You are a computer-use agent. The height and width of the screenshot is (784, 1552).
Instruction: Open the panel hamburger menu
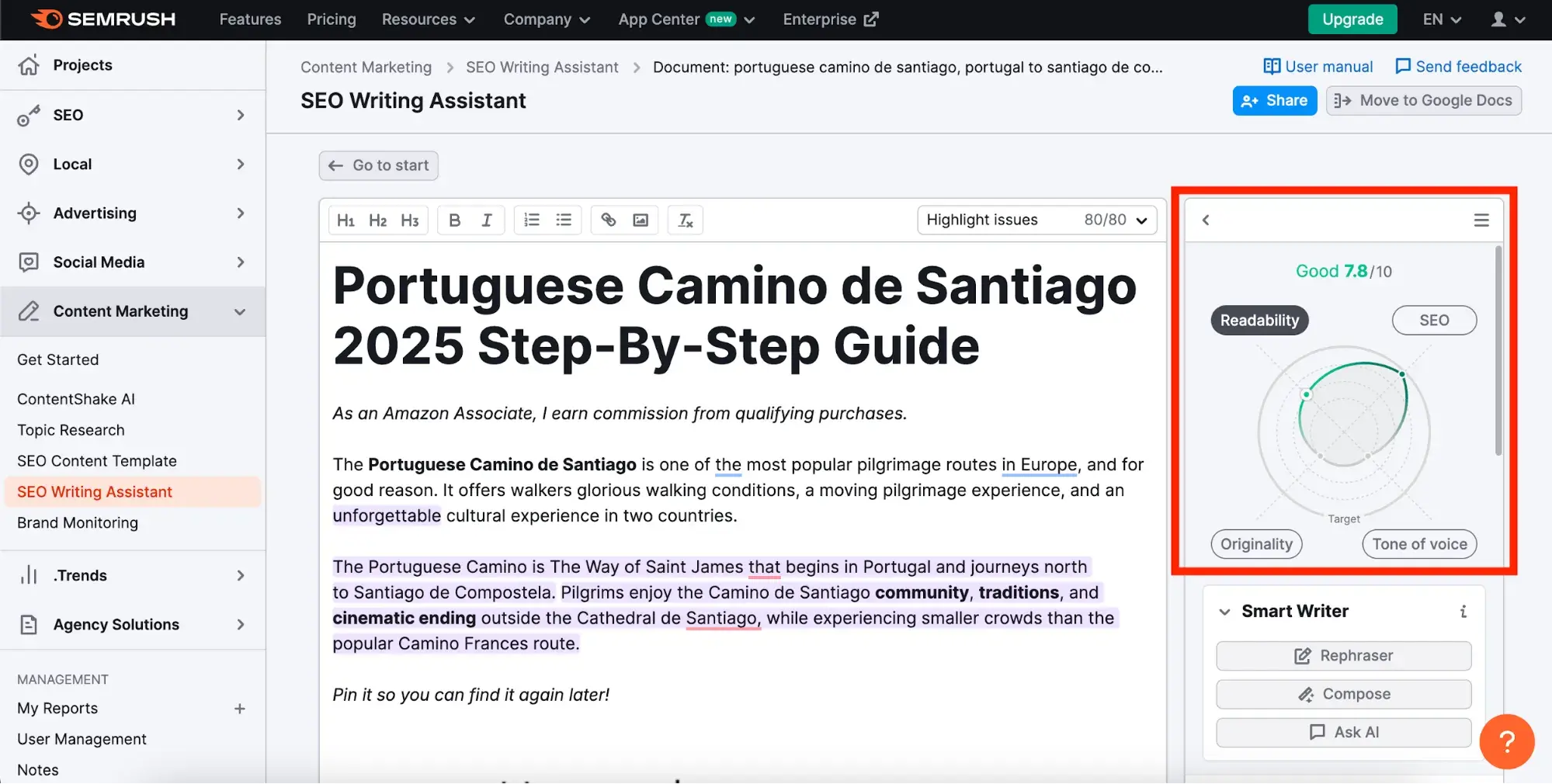click(1481, 220)
